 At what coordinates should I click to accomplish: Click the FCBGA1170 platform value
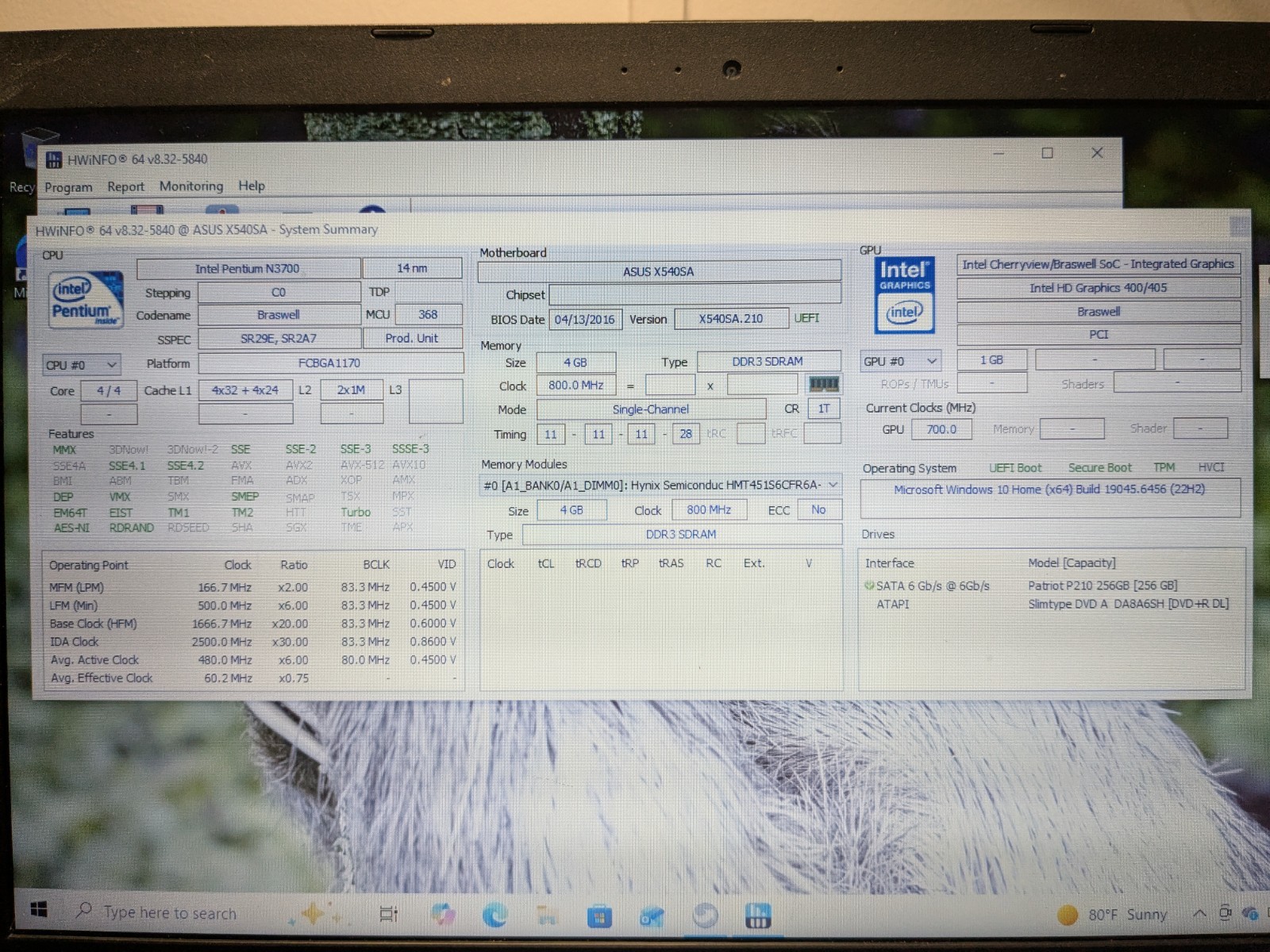(x=330, y=363)
